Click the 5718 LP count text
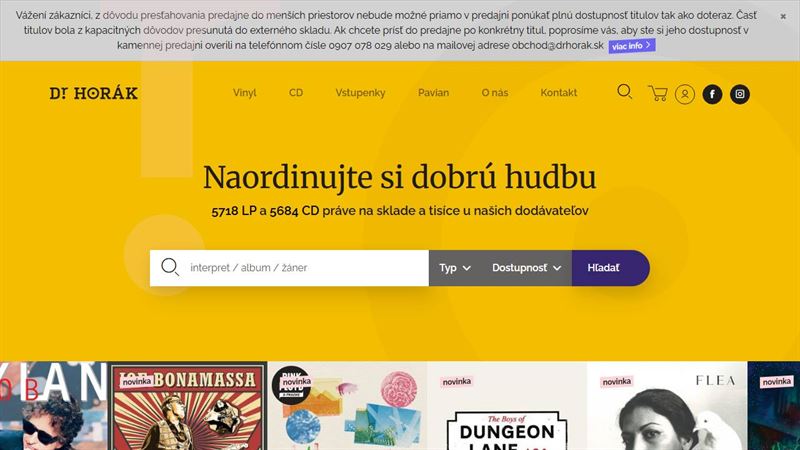Image resolution: width=800 pixels, height=450 pixels. pyautogui.click(x=234, y=211)
